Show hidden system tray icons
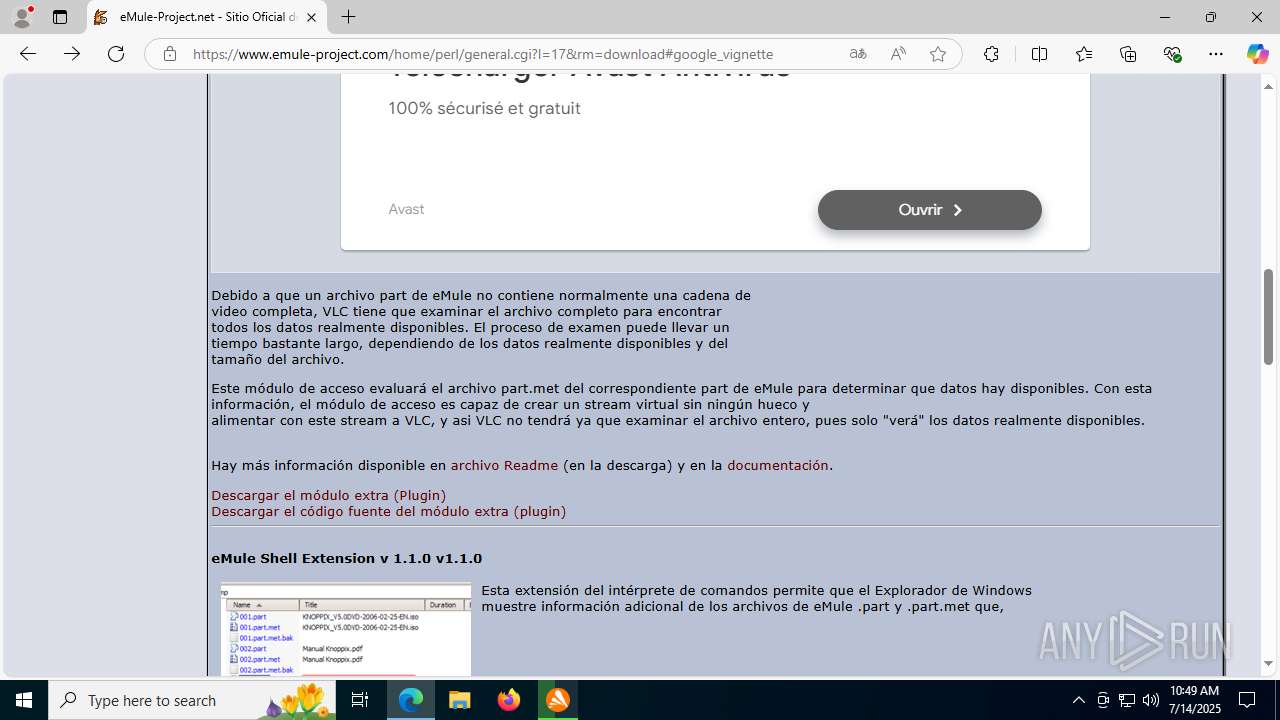1280x720 pixels. tap(1078, 700)
